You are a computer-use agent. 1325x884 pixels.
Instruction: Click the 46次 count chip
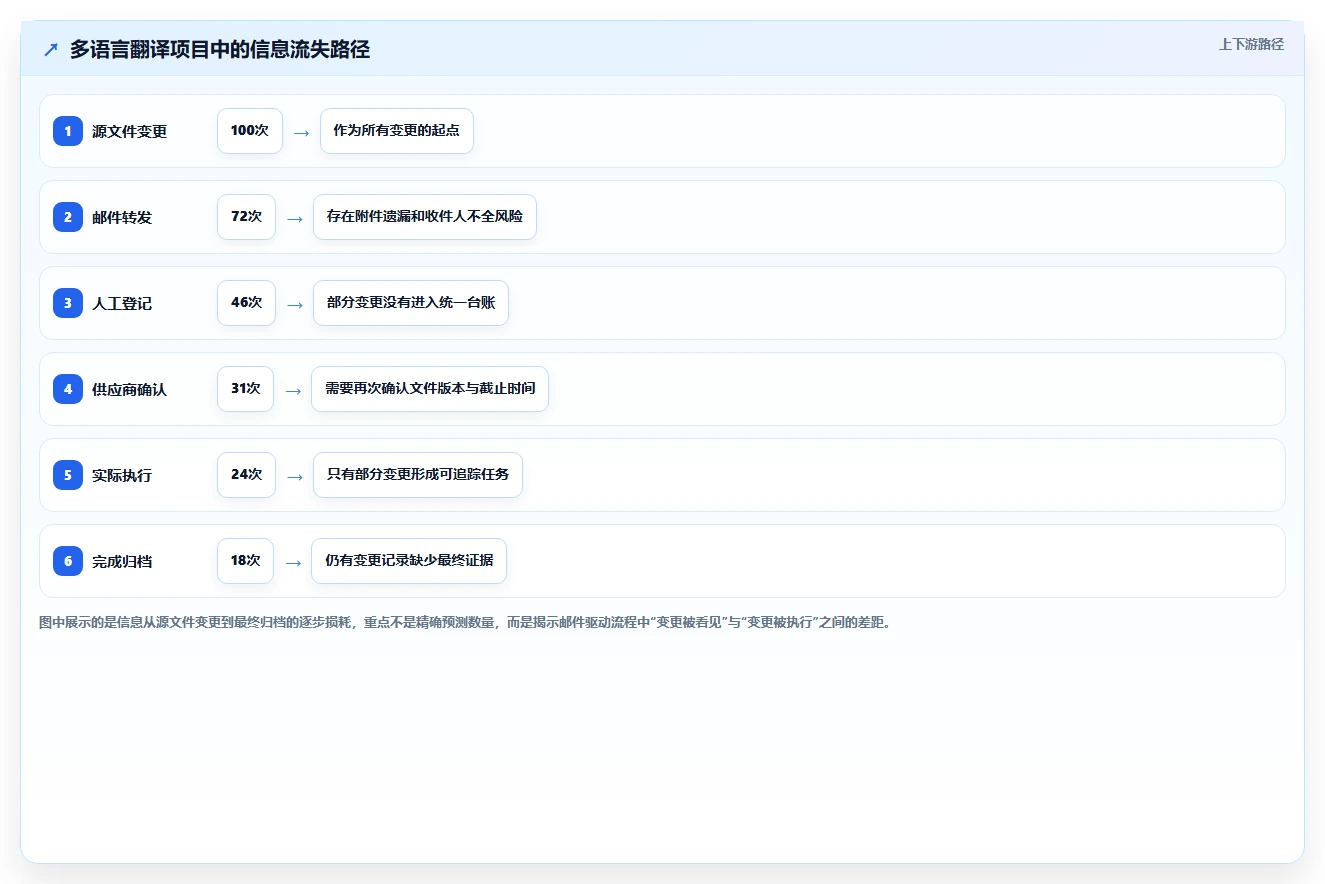click(x=246, y=303)
